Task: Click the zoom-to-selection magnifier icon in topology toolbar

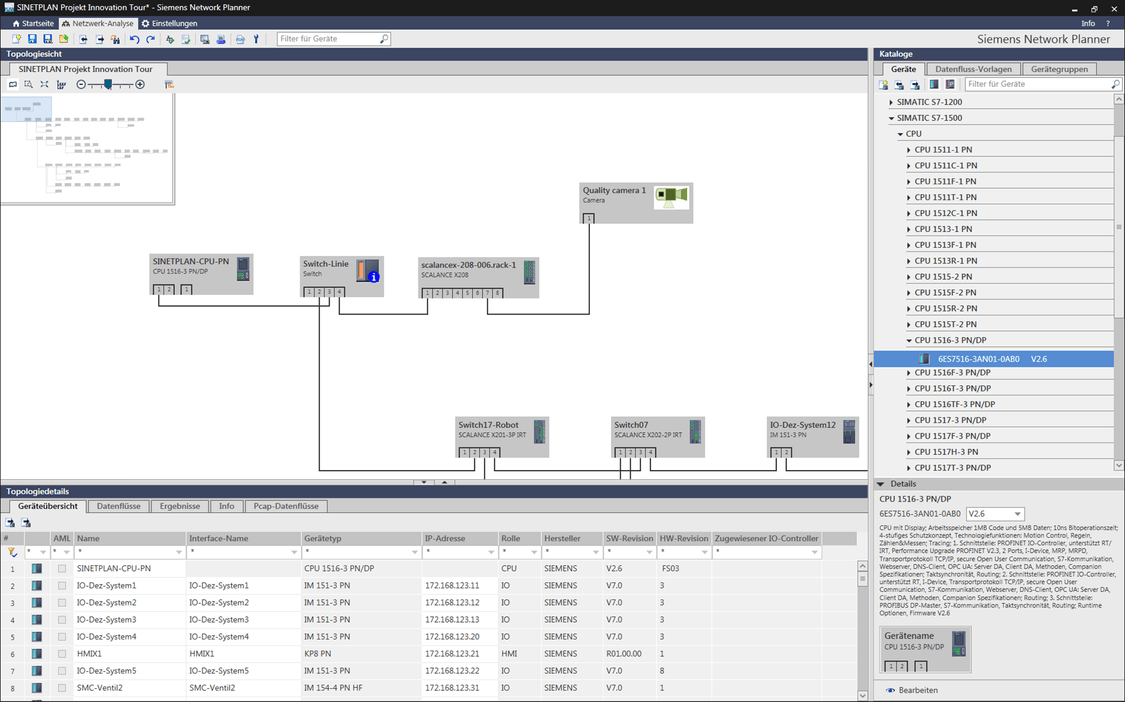Action: [x=29, y=85]
